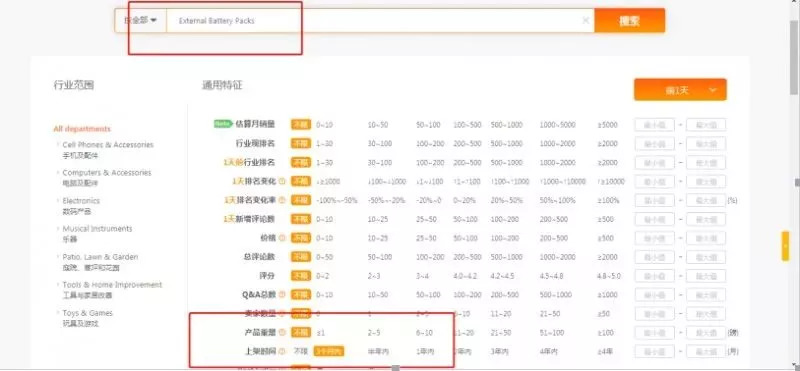Choose 1~30 in 行业现排名 row
Screen dimensions: 800x371
[x=324, y=143]
